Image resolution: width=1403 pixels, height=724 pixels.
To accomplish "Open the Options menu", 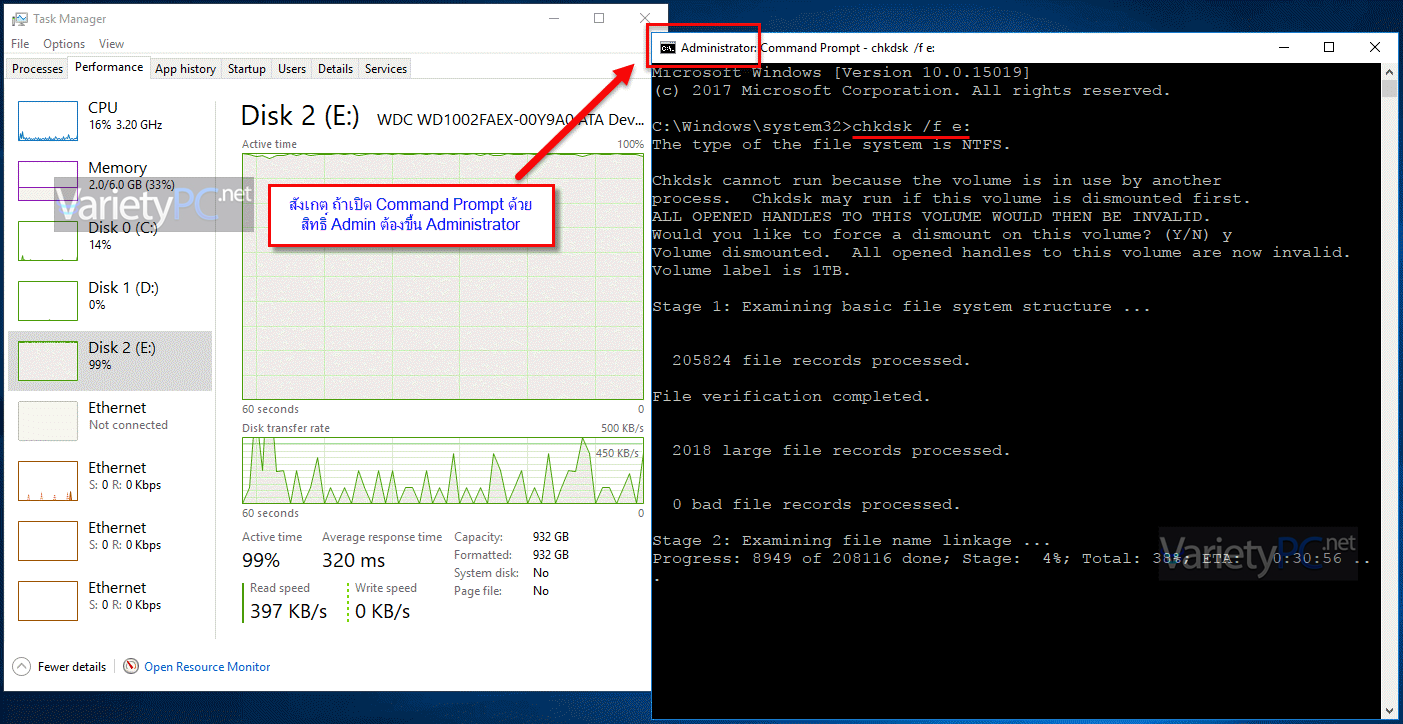I will click(x=64, y=44).
